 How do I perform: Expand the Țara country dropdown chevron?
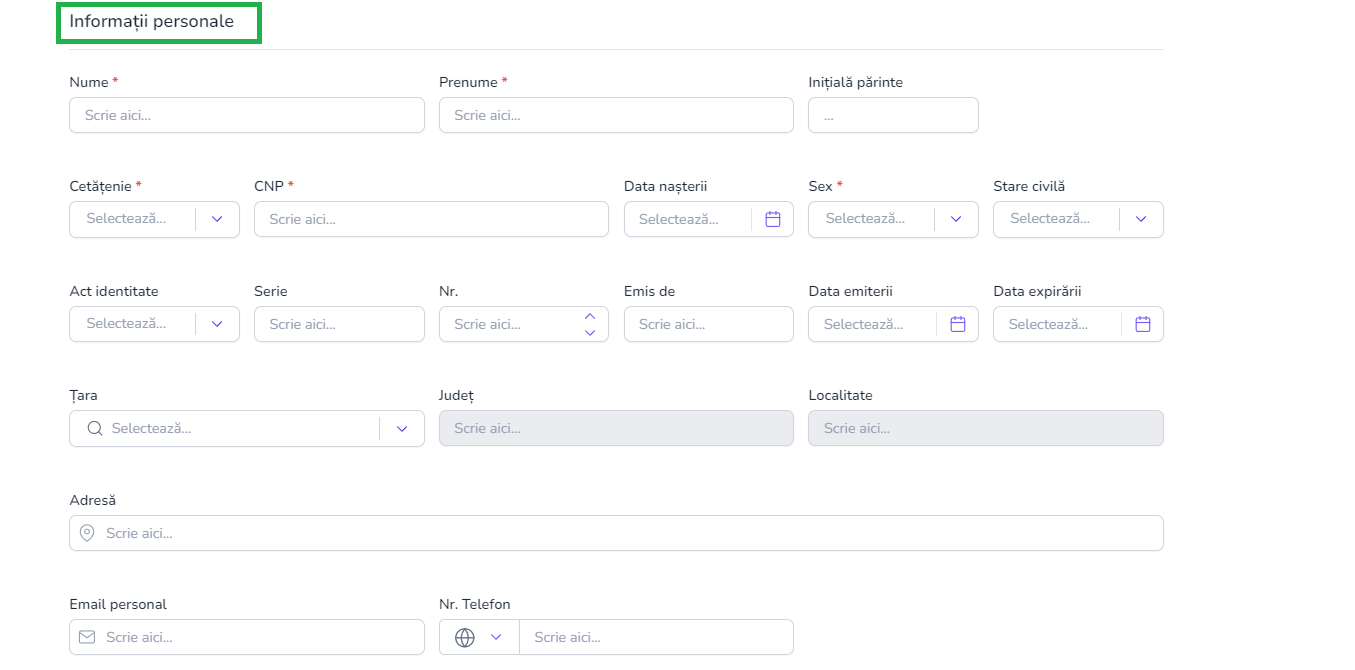click(402, 428)
